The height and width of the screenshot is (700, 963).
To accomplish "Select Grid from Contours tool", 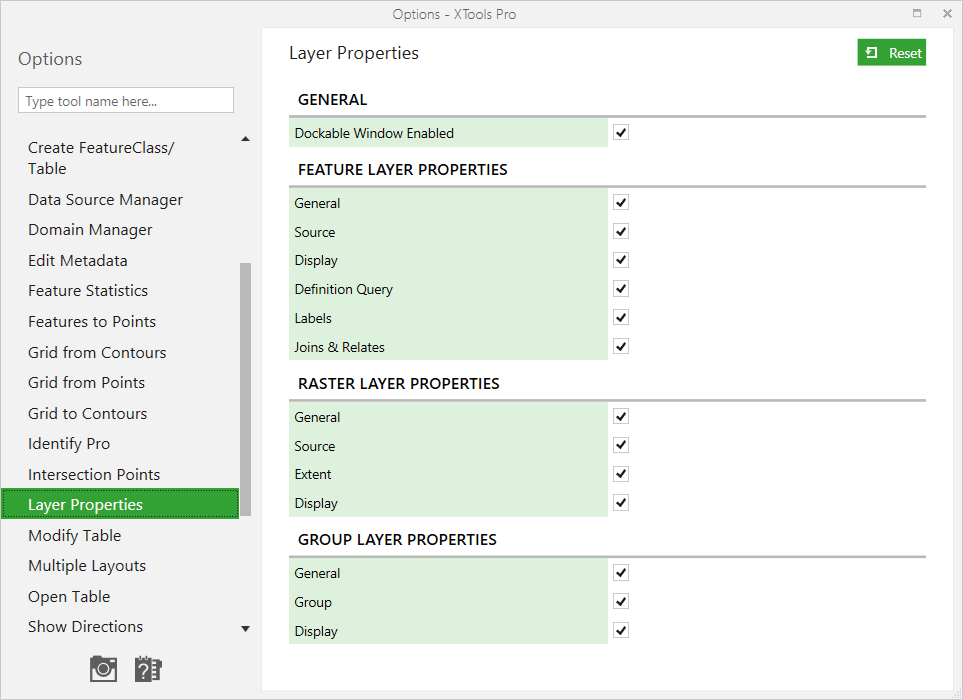I will point(120,352).
